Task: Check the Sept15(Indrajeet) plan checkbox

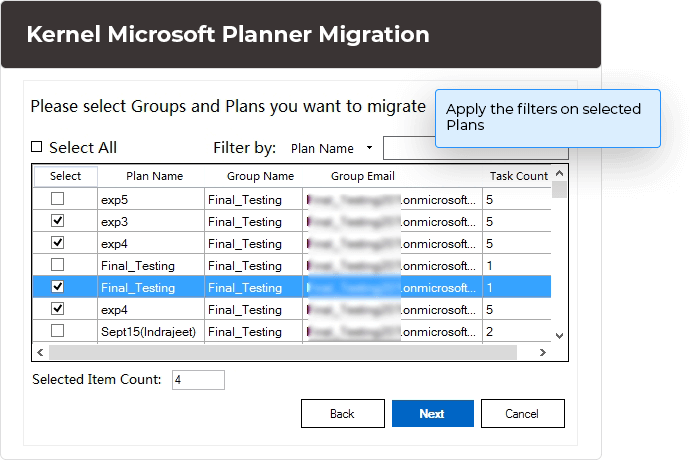Action: pyautogui.click(x=58, y=331)
